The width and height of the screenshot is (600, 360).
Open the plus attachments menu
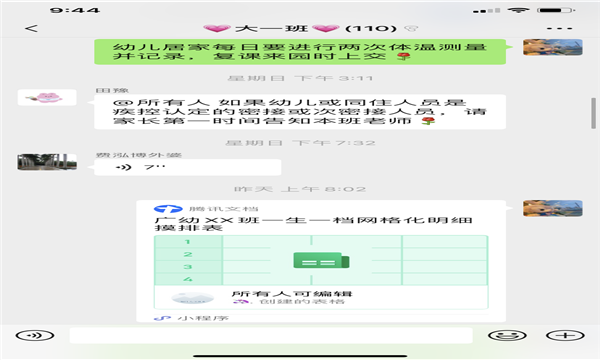[565, 336]
